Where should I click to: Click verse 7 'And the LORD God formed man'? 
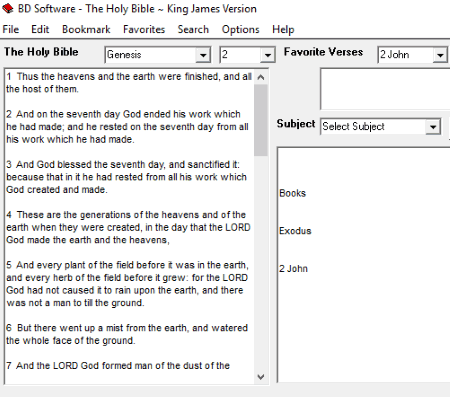tap(118, 366)
